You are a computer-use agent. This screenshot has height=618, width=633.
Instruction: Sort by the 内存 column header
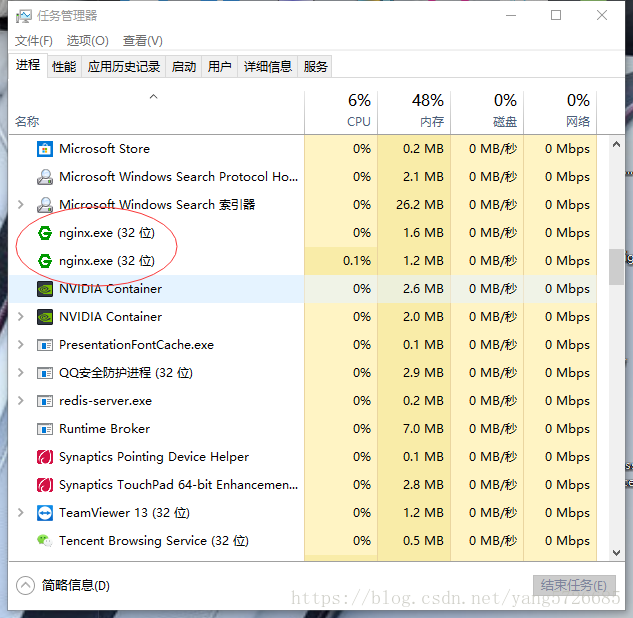point(414,111)
